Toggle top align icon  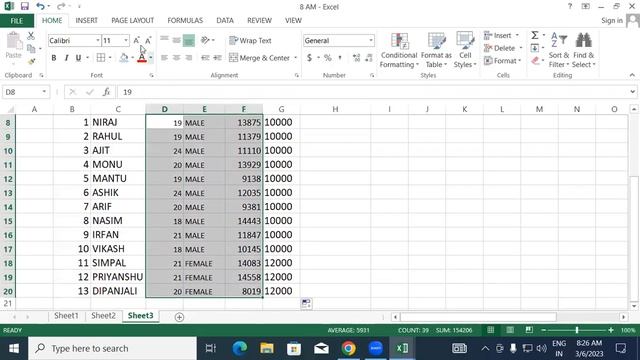pos(164,40)
